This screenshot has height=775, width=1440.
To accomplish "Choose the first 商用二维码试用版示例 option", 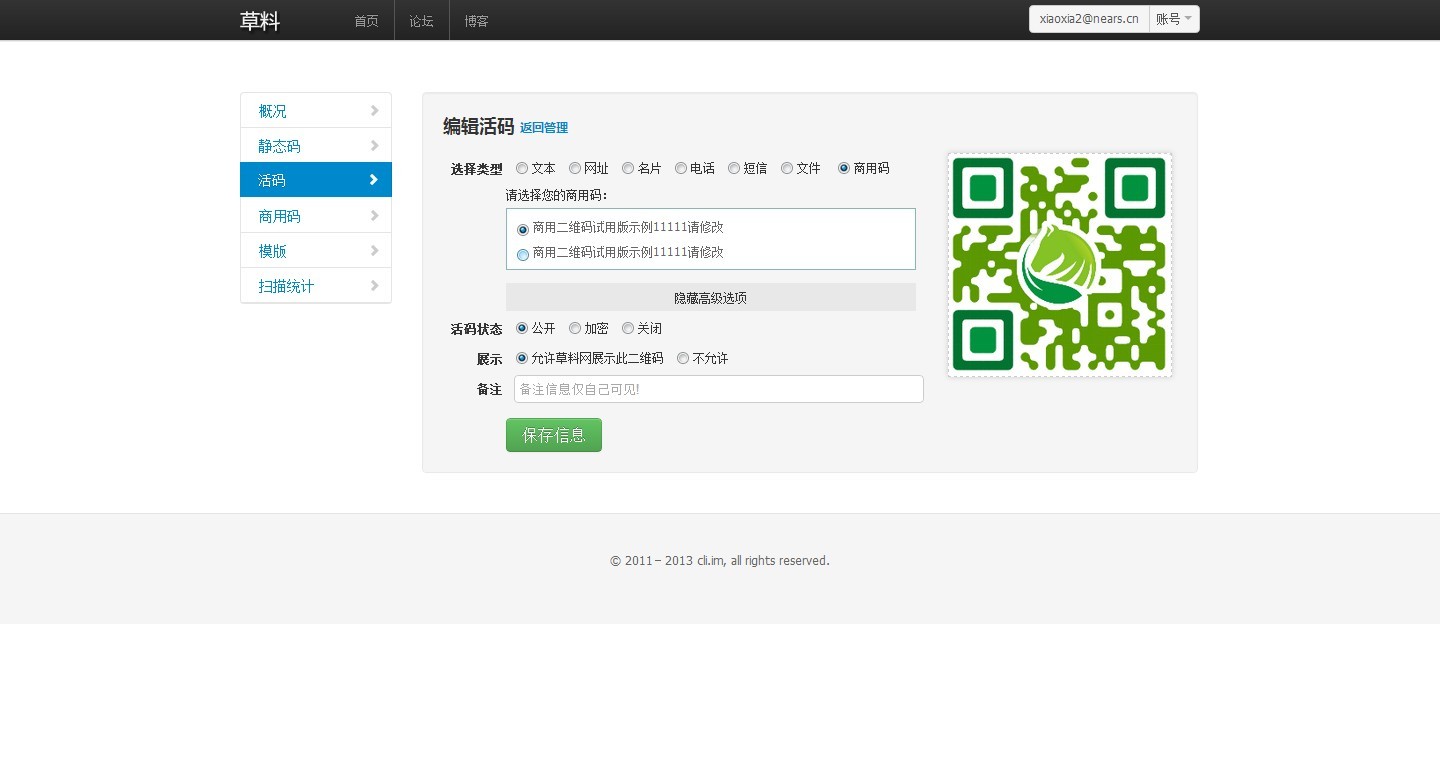I will click(523, 229).
